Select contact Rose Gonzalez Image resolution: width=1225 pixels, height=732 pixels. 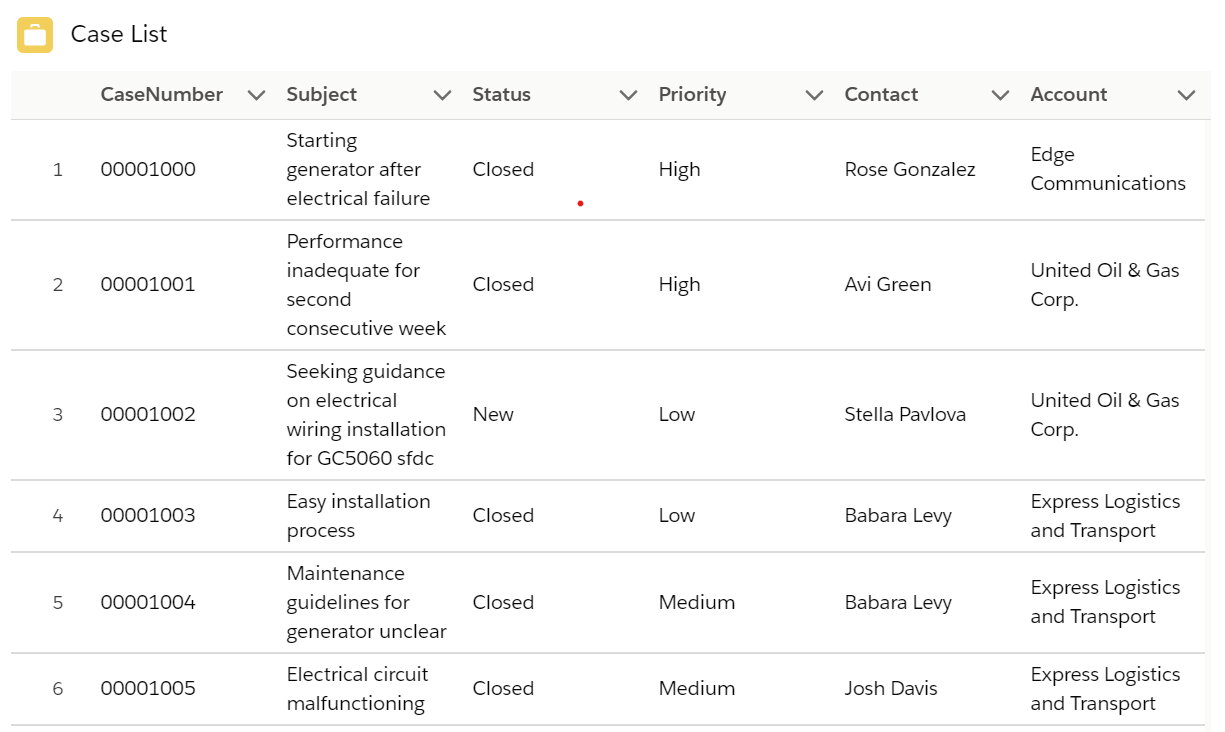(909, 169)
